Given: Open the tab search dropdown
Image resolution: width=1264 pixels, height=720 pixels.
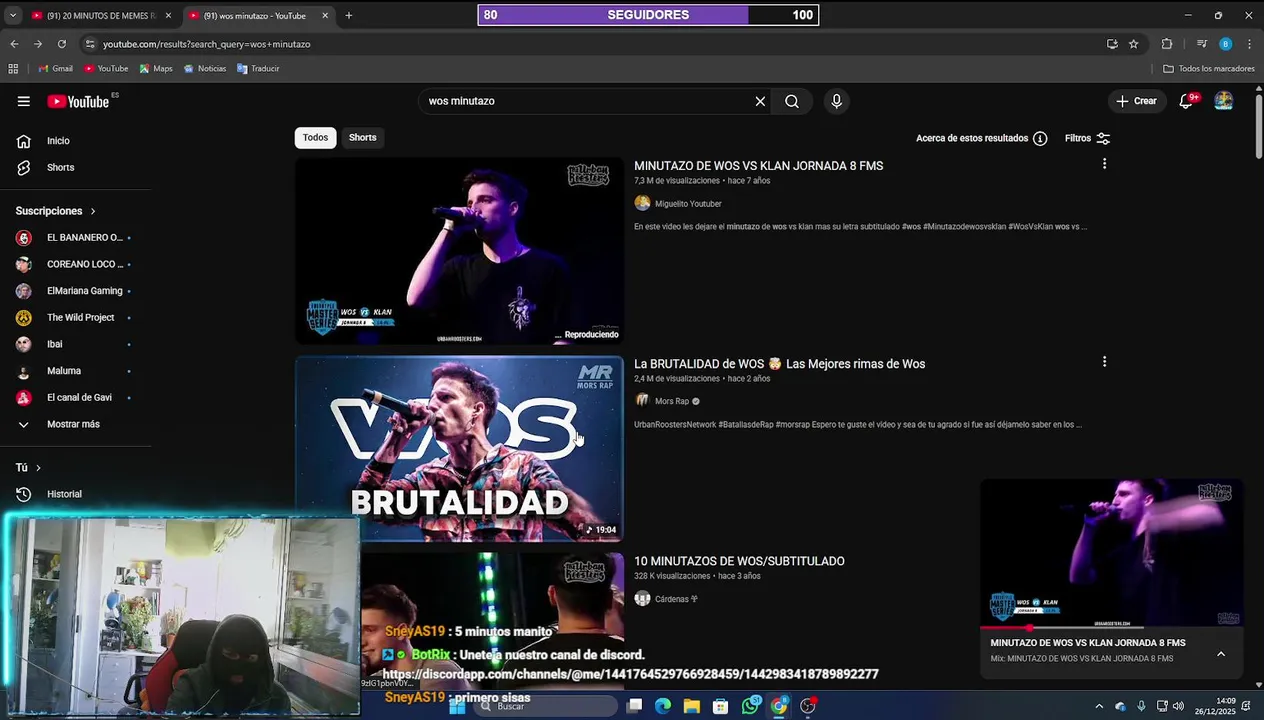Looking at the screenshot, I should tap(13, 16).
